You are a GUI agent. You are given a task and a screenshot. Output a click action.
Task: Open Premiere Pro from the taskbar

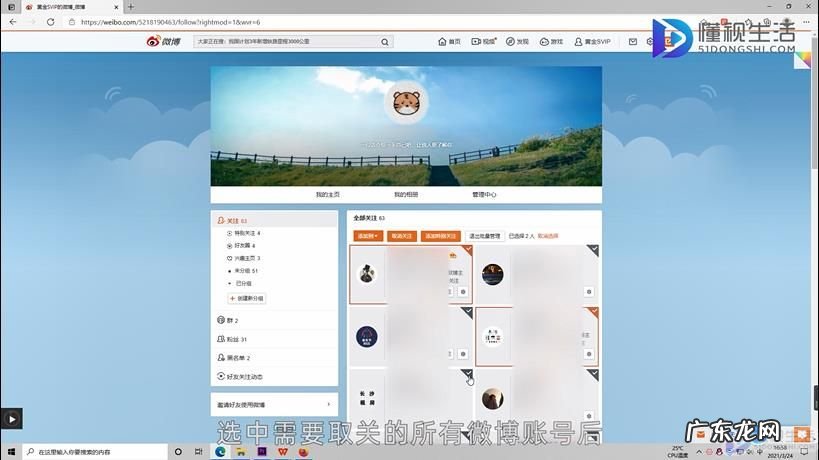coord(262,452)
